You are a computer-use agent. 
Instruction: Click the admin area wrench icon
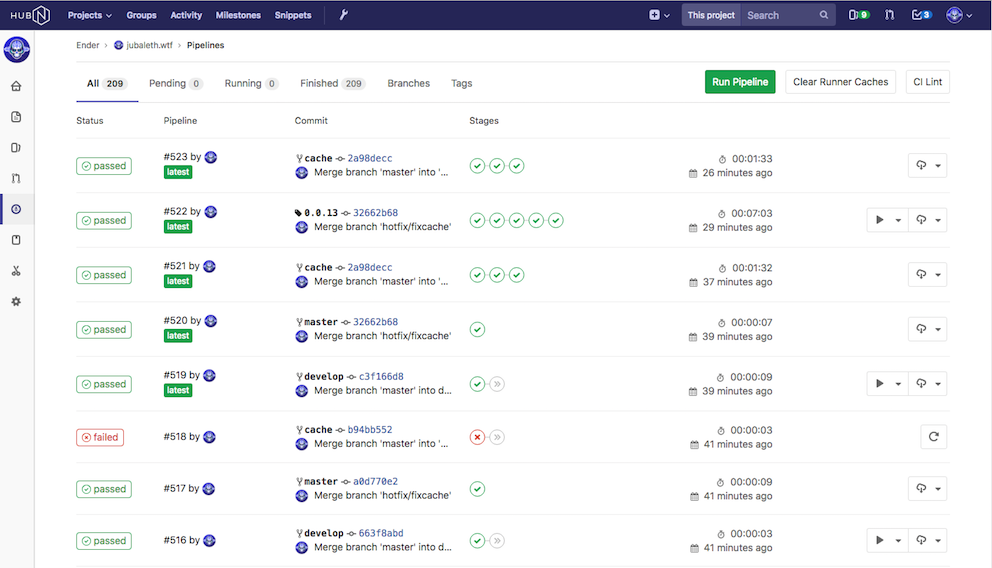(344, 15)
